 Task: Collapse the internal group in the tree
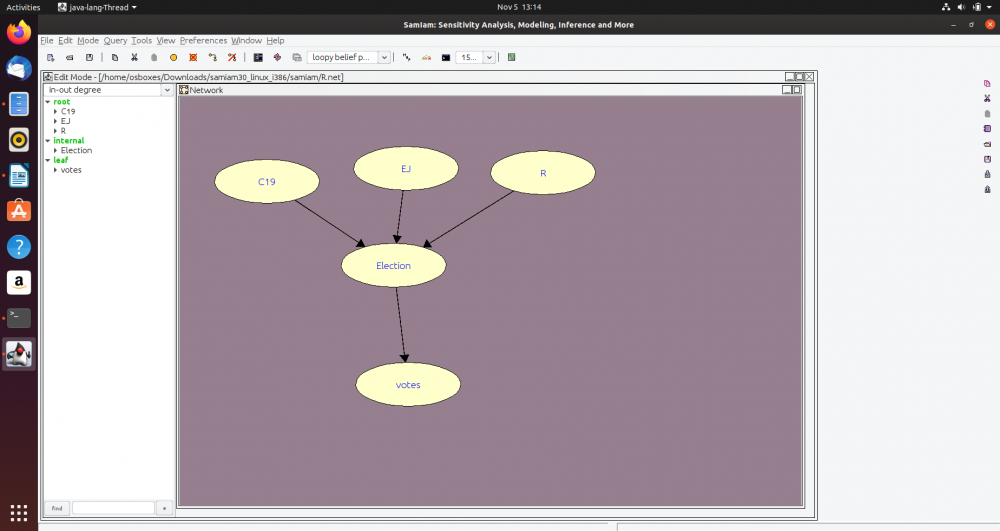point(47,141)
